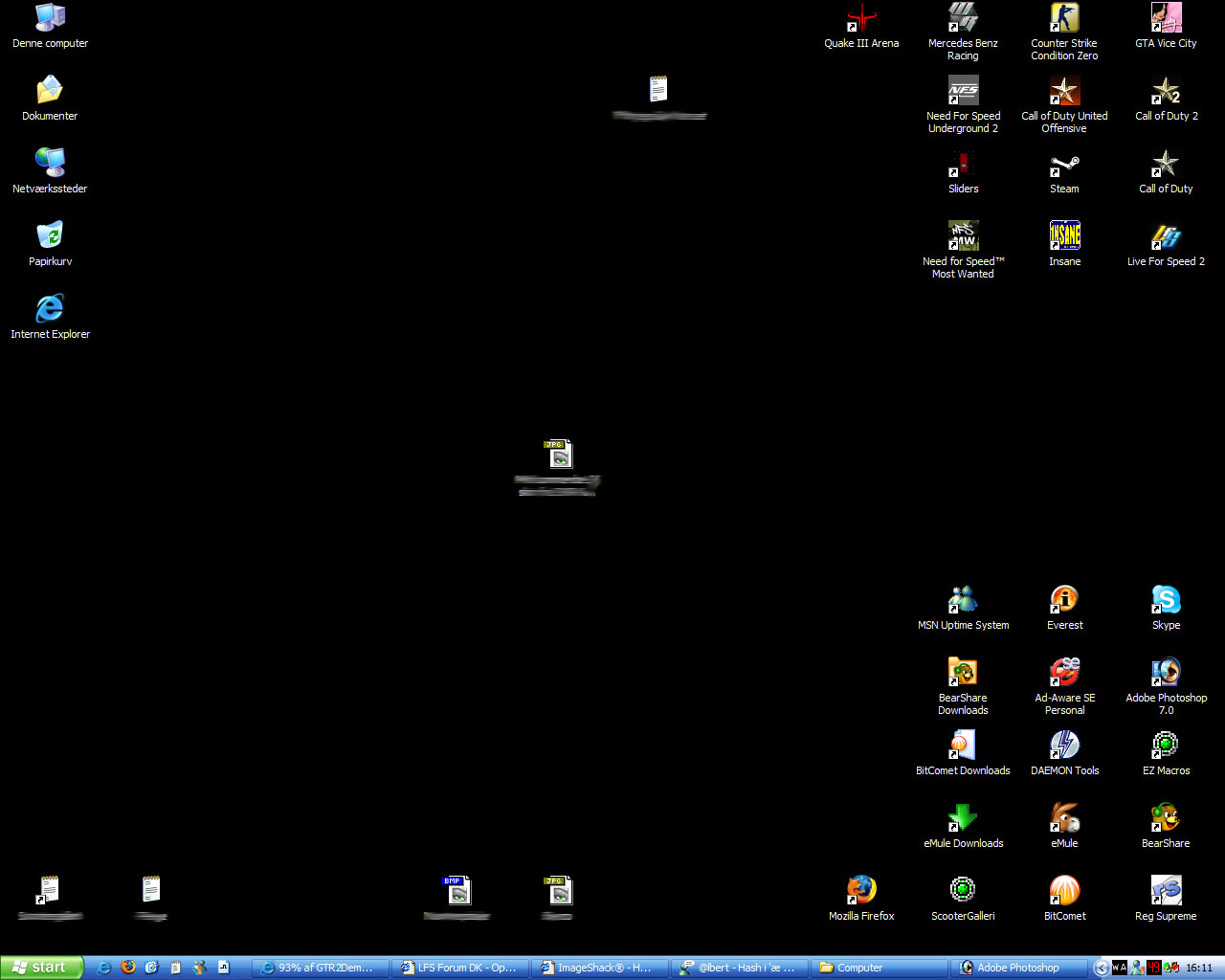Select the MSN Uptime System shortcut
The width and height of the screenshot is (1225, 980).
pos(963,608)
